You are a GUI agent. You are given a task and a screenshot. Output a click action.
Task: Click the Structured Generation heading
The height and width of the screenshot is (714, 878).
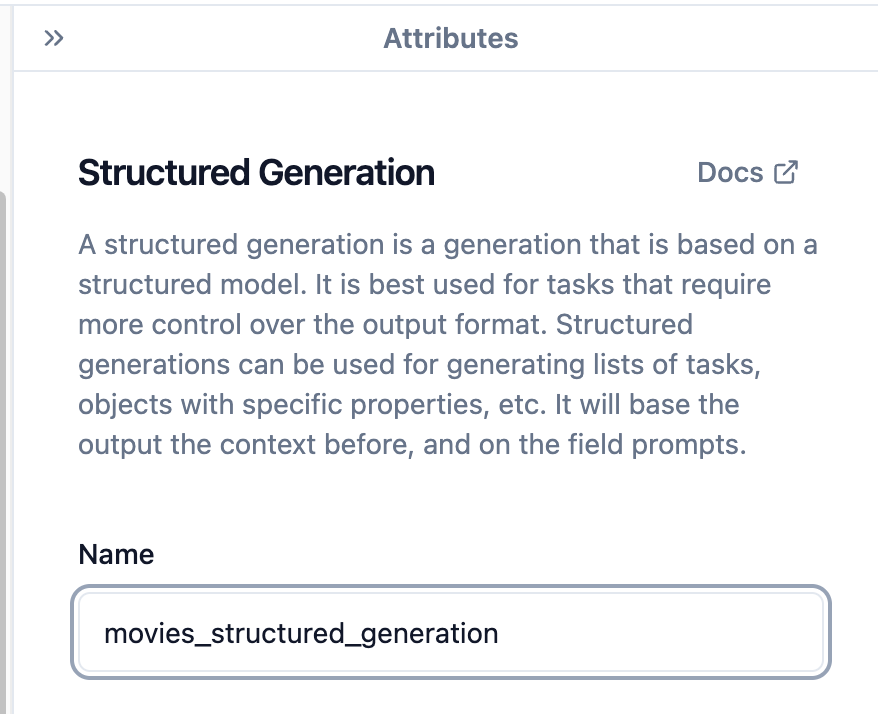coord(255,172)
